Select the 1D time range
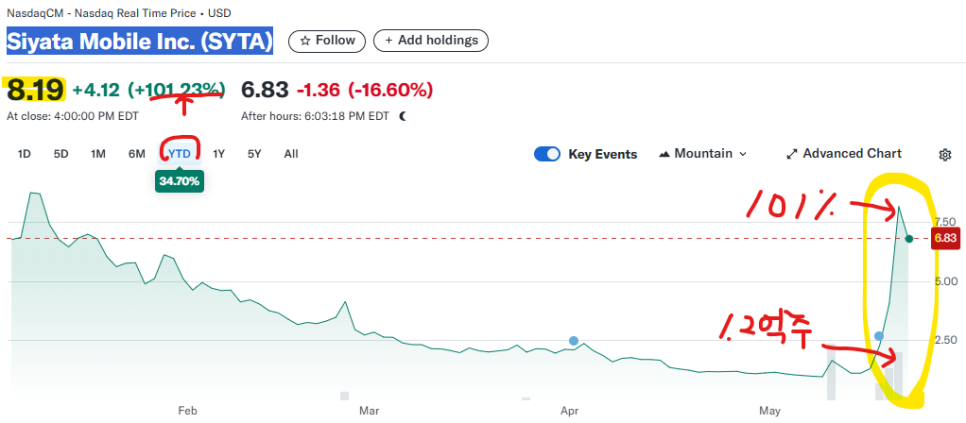 pyautogui.click(x=24, y=154)
